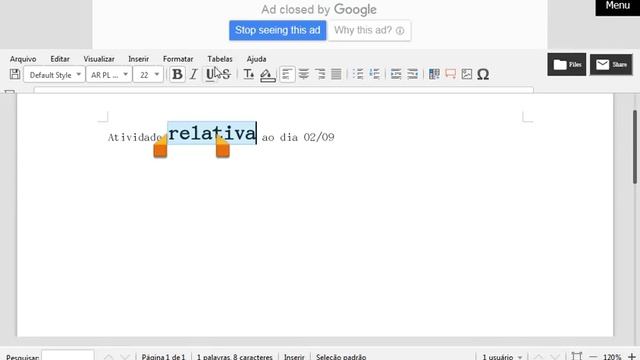Toggle Bold formatting
This screenshot has height=360, width=640.
tap(177, 74)
